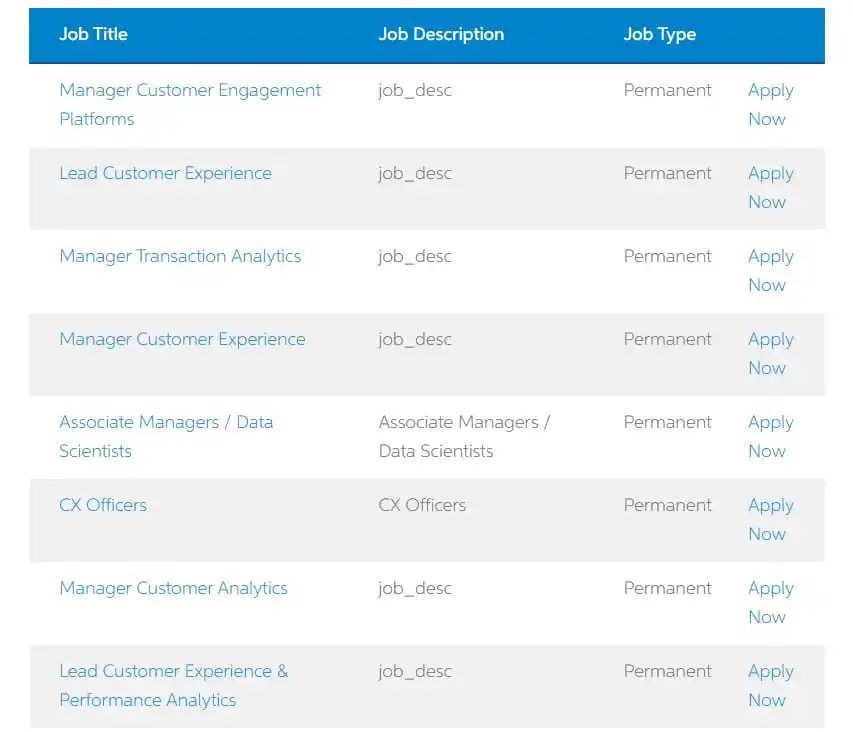853x732 pixels.
Task: Click Permanent in the CX Officers row
Action: [x=667, y=505]
